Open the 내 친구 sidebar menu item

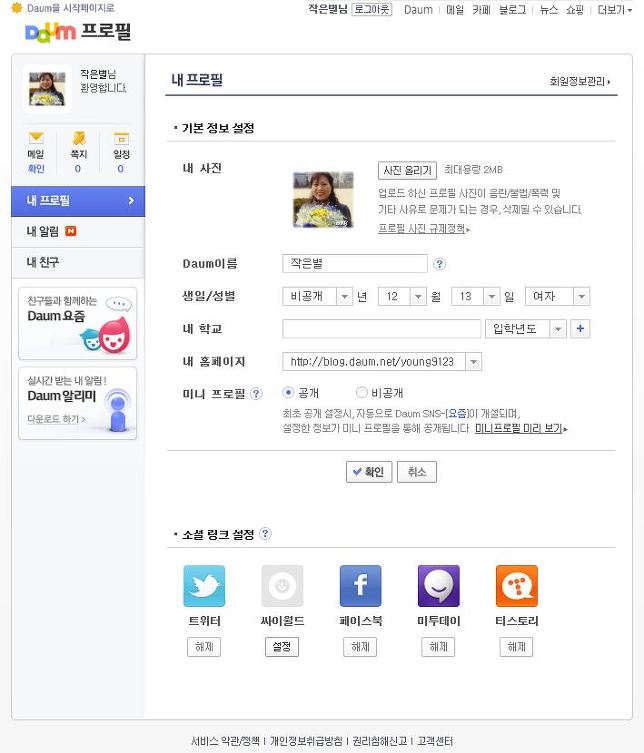tap(78, 262)
